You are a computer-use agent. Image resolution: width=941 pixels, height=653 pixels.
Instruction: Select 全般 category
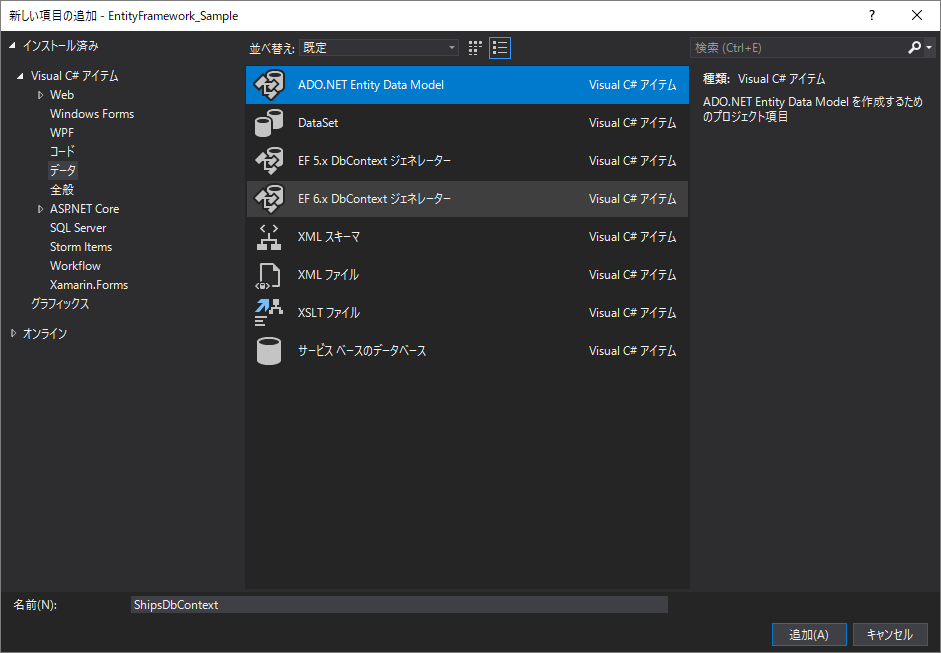click(x=62, y=190)
